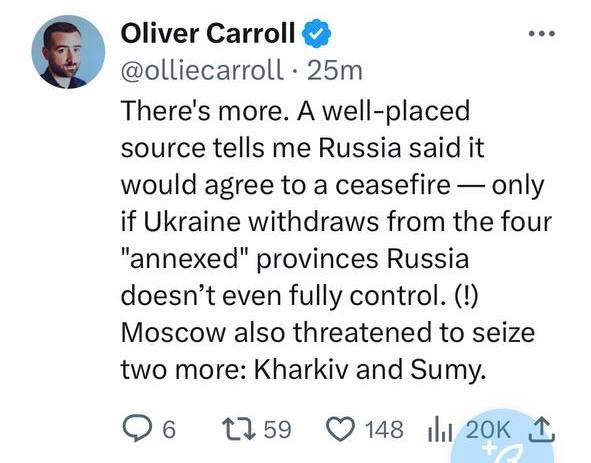The image size is (591, 463).
Task: Click the 20K views count
Action: click(x=488, y=429)
